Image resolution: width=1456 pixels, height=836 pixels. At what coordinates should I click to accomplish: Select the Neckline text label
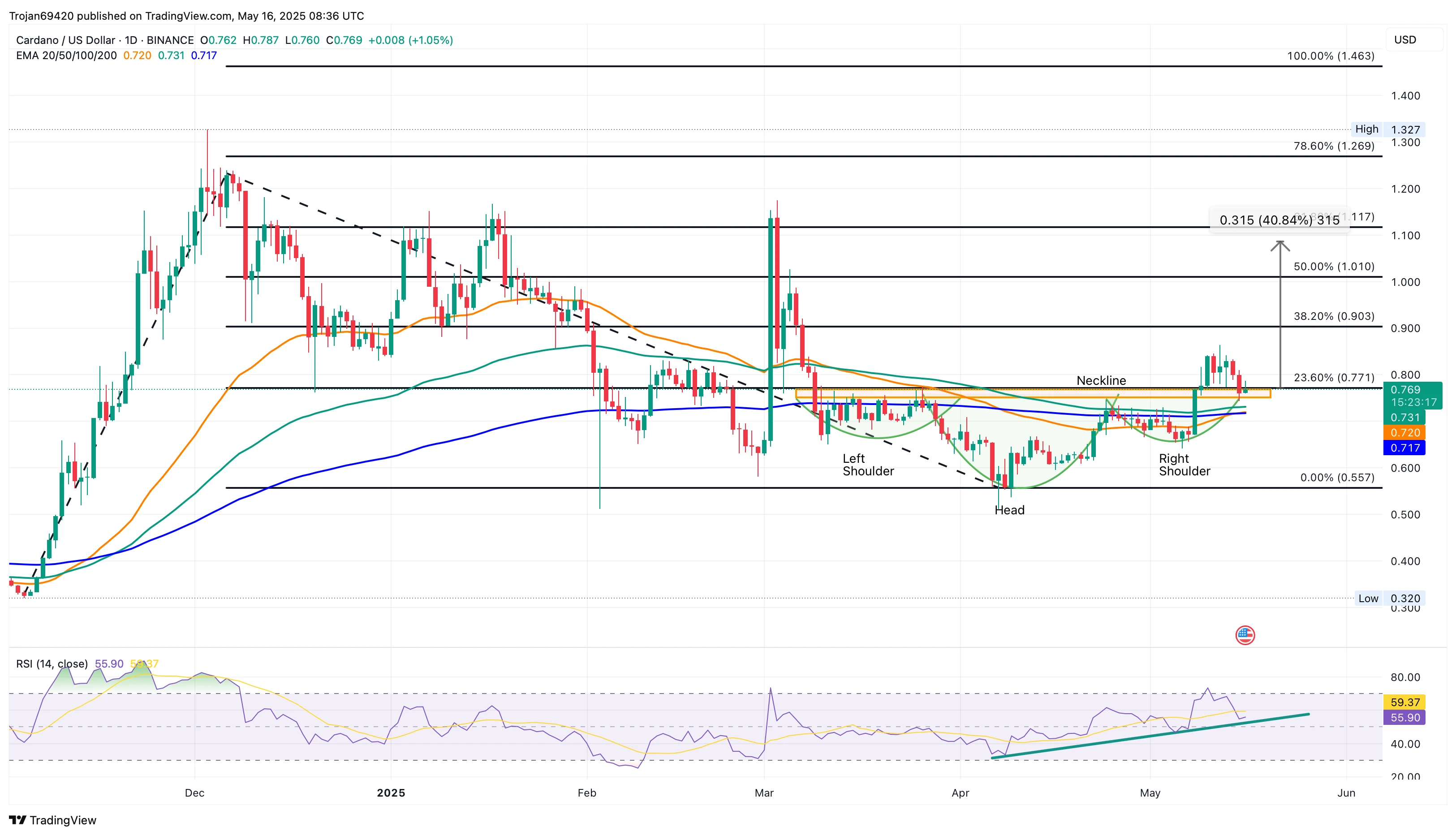[x=1101, y=381]
